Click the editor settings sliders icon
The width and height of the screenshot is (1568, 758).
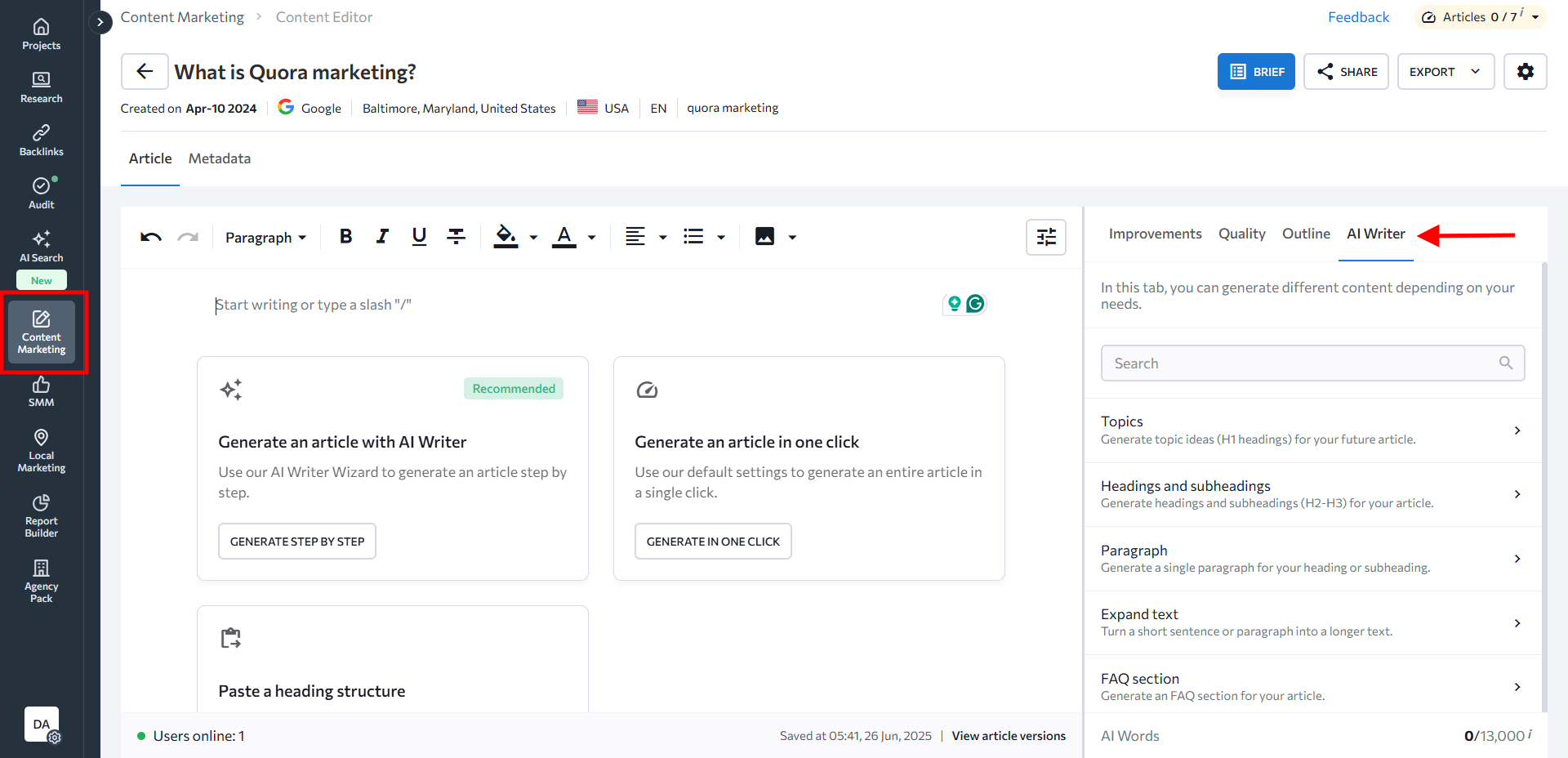click(1046, 238)
